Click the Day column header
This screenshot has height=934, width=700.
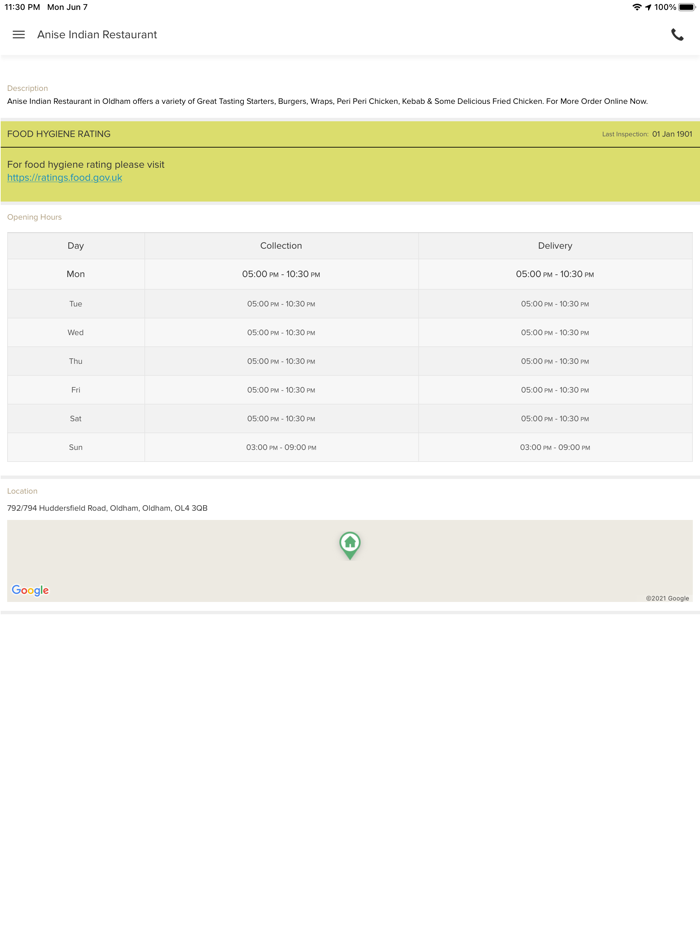click(x=76, y=245)
